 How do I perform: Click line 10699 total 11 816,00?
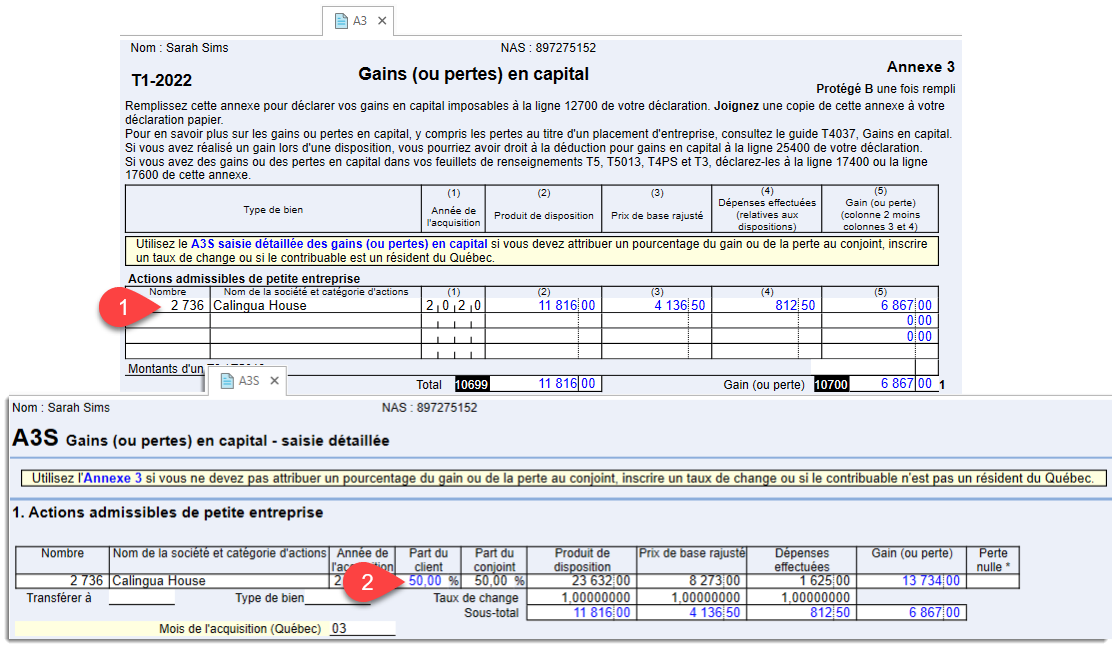coord(545,384)
